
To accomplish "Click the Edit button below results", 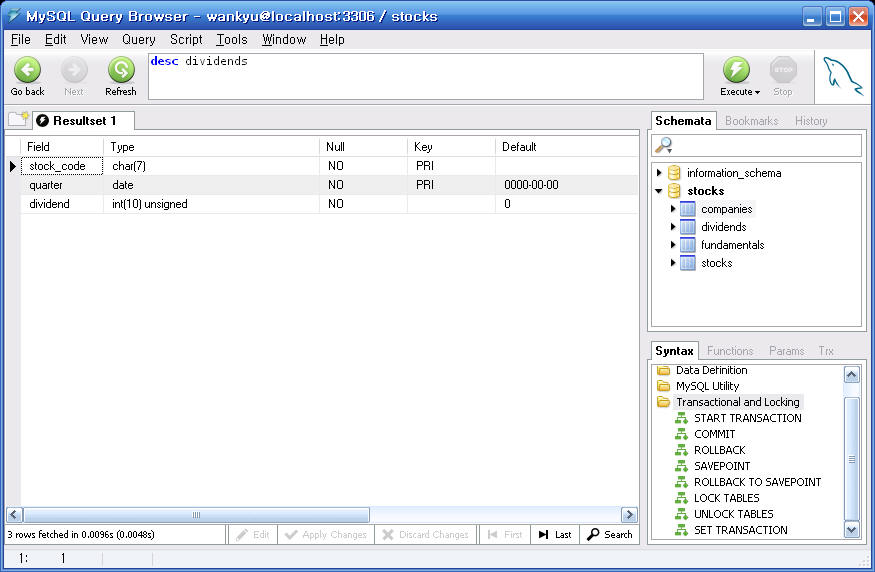I will coord(253,535).
